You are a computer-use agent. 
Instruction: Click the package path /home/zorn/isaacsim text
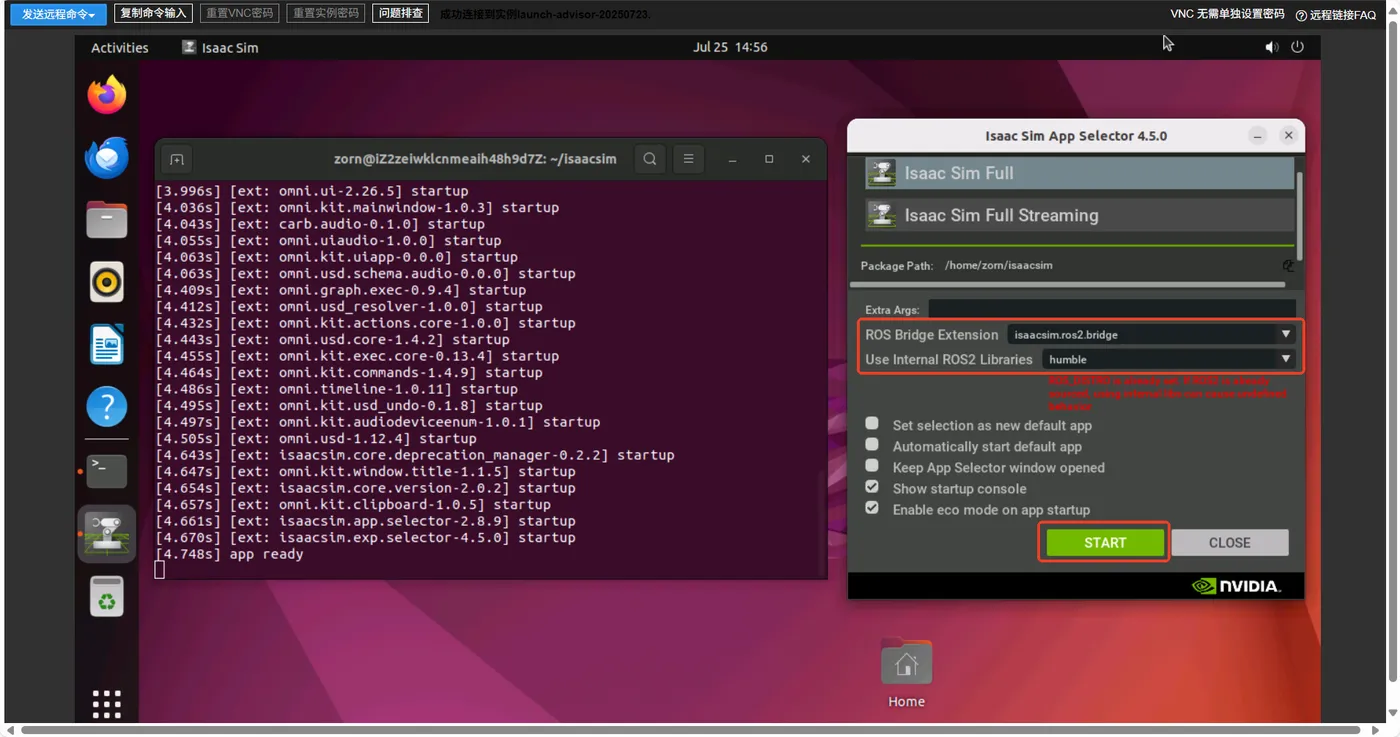pyautogui.click(x=998, y=266)
